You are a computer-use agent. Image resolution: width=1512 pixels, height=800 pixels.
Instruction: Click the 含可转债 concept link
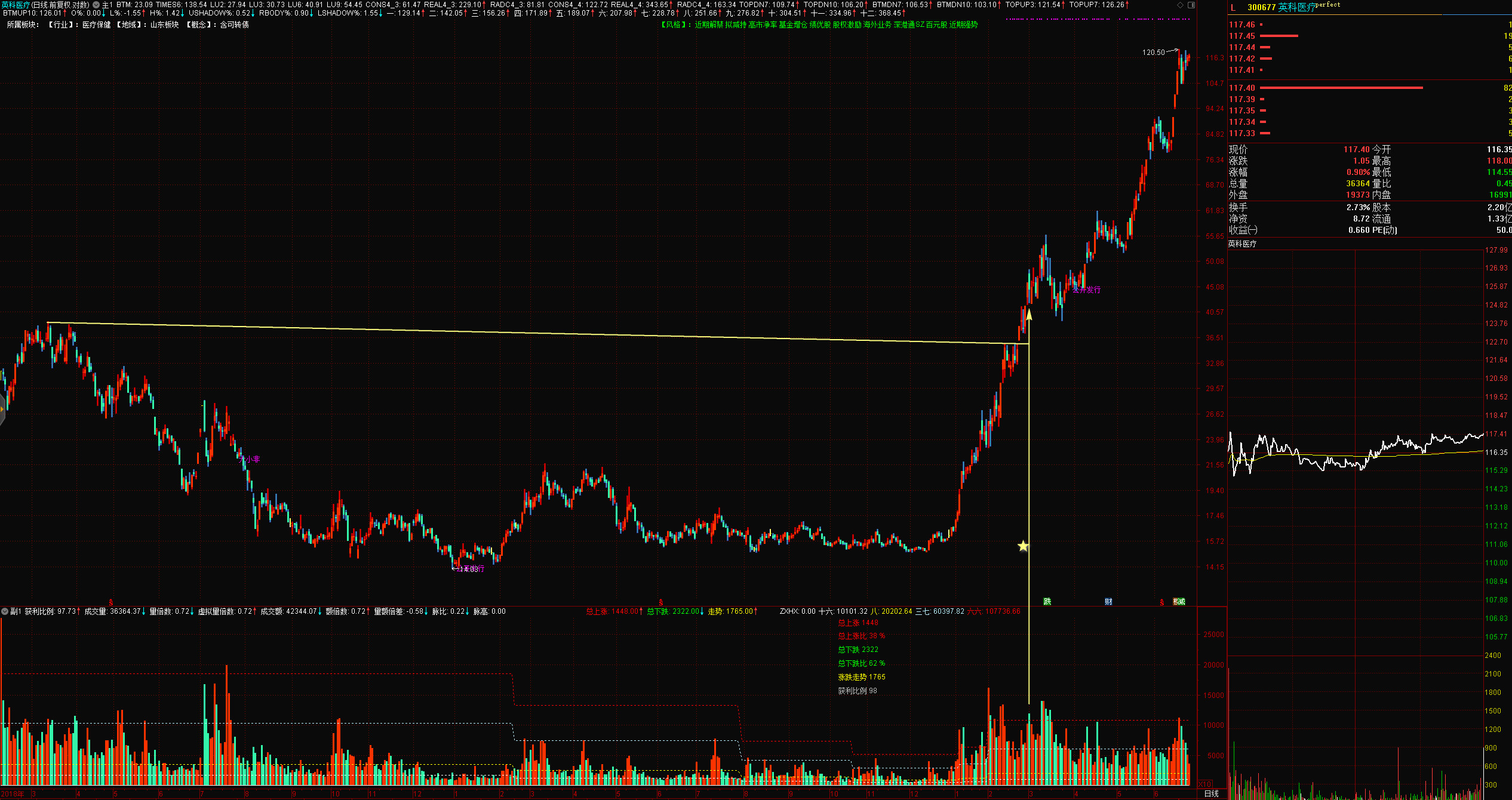coord(234,24)
